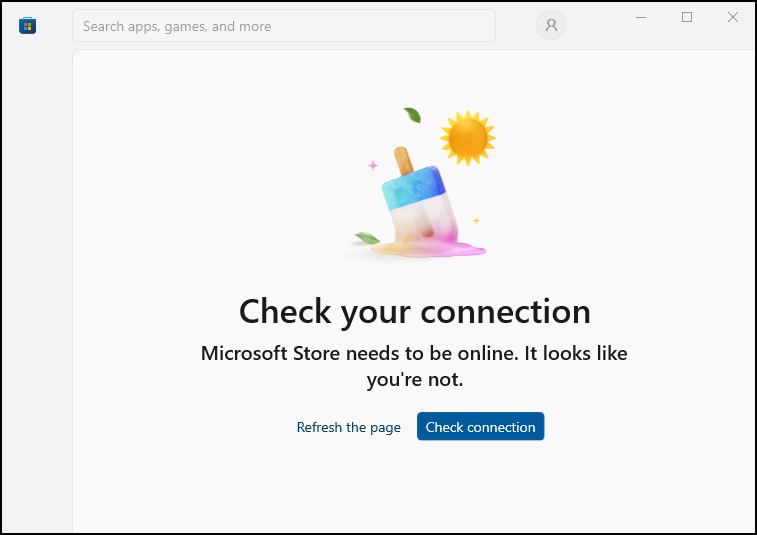Screen dimensions: 757x535
Task: Close the Microsoft Store window
Action: point(732,17)
